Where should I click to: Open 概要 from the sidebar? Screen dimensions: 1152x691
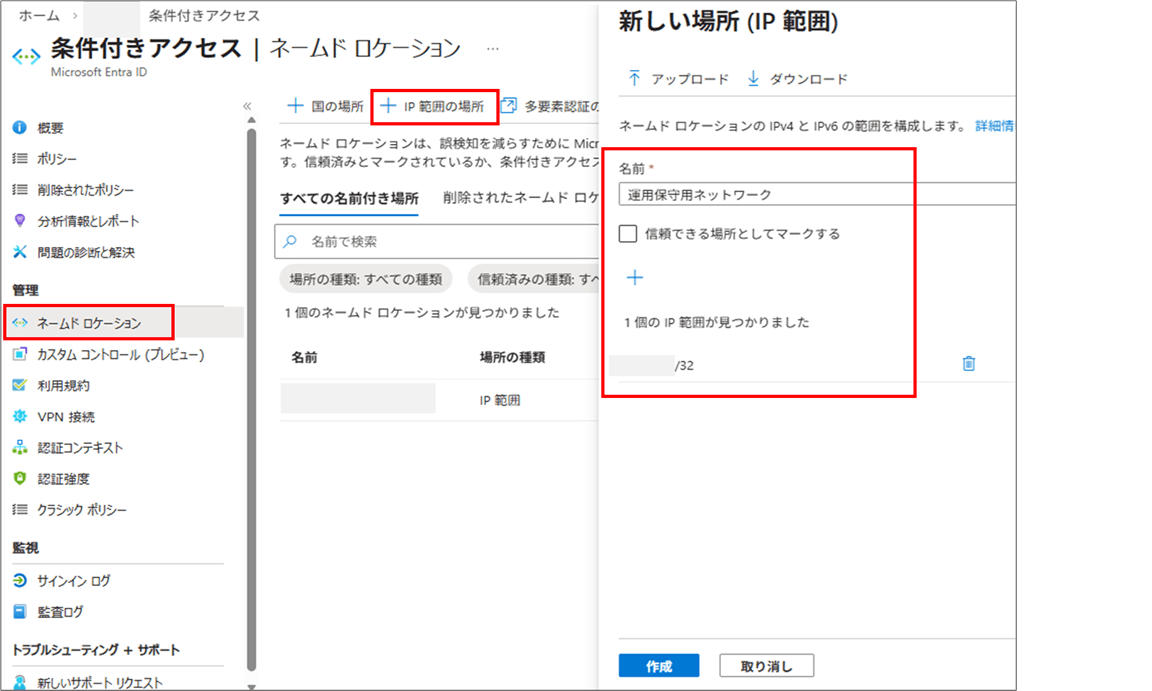50,128
